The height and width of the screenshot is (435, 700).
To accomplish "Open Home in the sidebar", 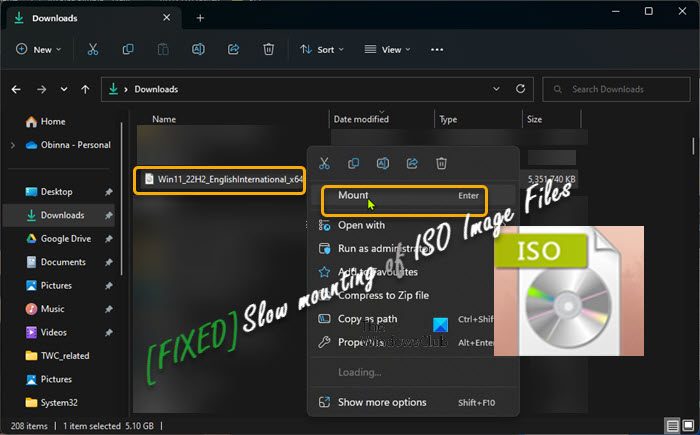I will (53, 121).
